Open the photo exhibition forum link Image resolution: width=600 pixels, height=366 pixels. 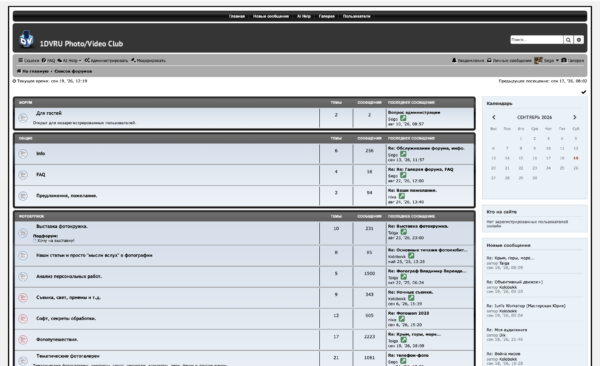(62, 226)
